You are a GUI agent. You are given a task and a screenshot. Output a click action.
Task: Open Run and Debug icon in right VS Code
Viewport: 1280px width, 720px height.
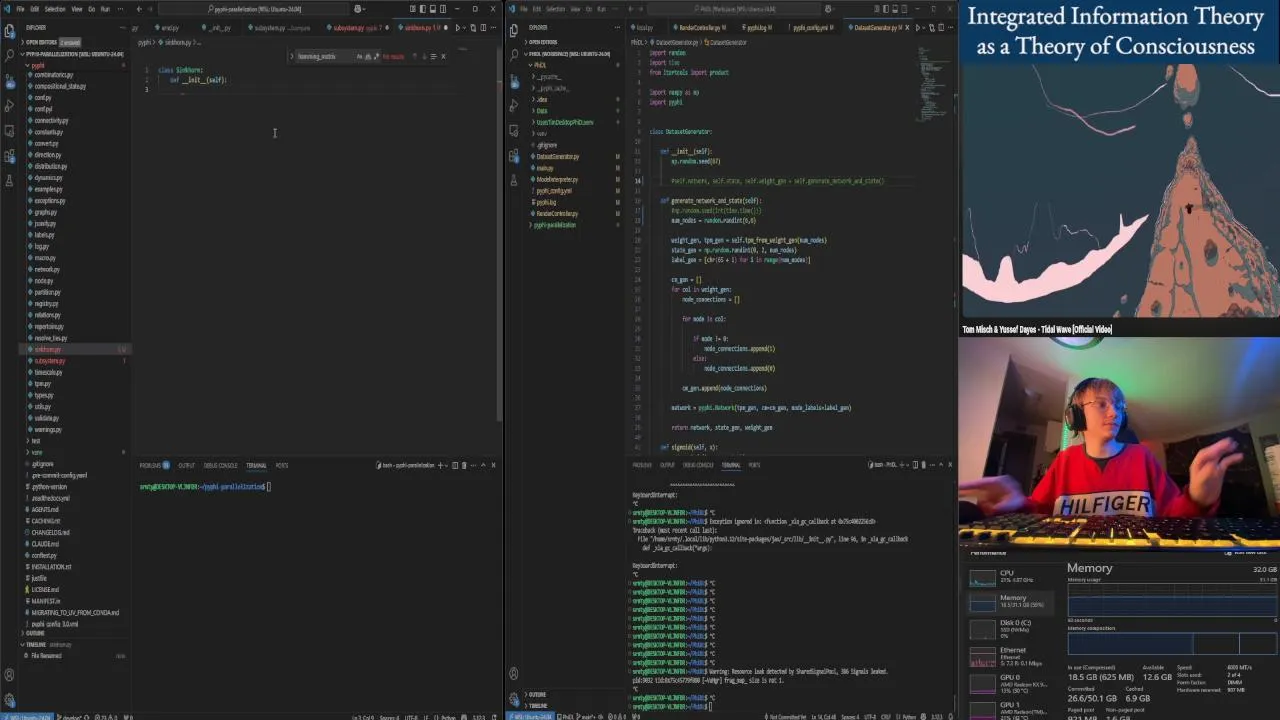[x=513, y=106]
